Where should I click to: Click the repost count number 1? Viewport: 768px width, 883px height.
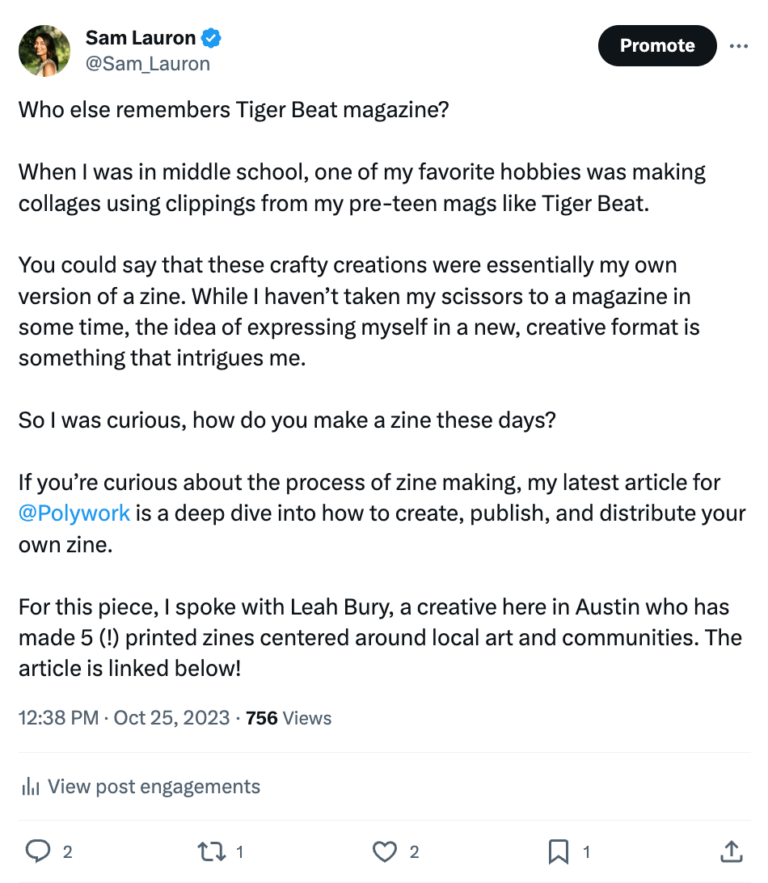coord(242,852)
